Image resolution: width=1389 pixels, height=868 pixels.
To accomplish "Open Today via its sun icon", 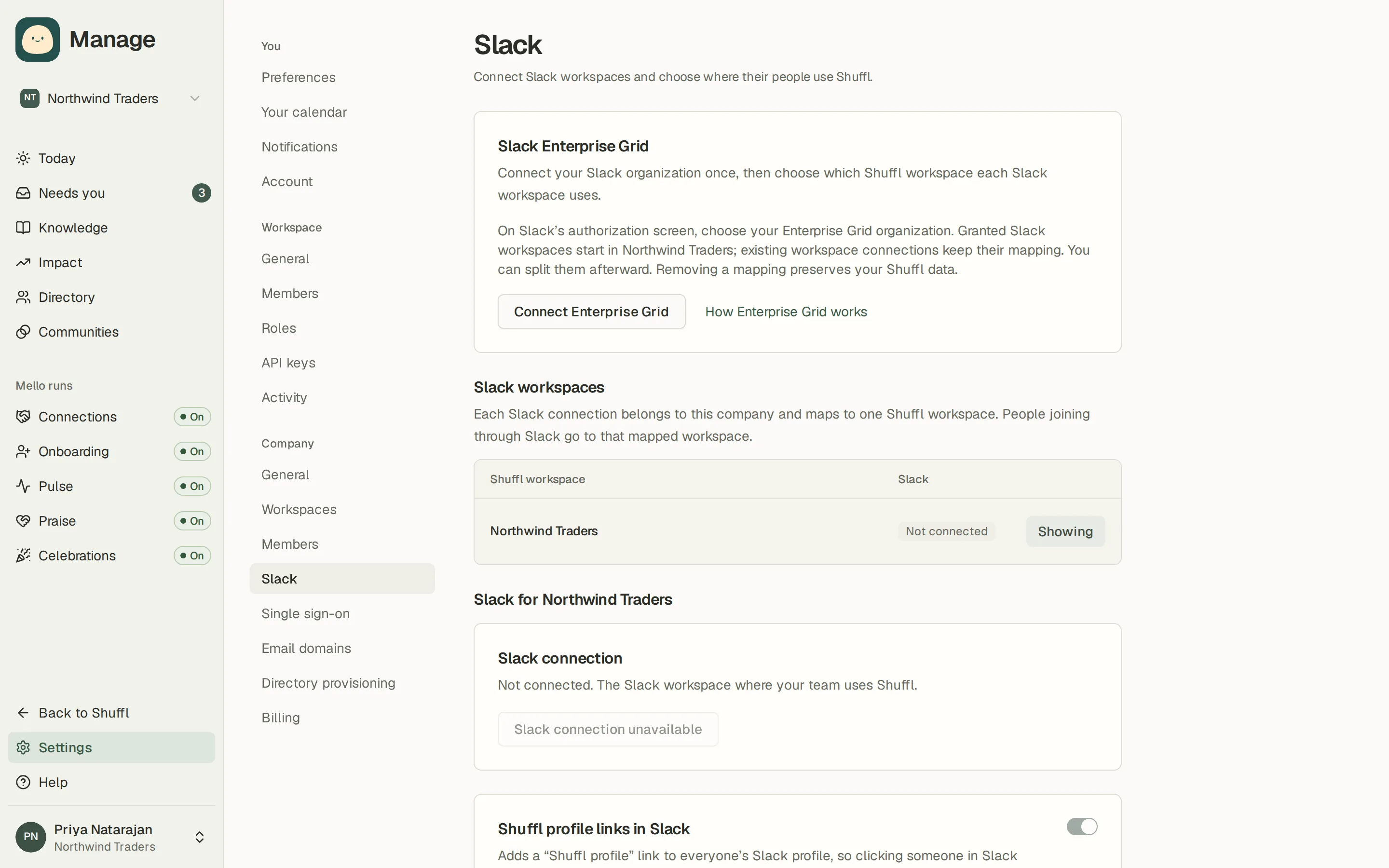I will pos(23,158).
